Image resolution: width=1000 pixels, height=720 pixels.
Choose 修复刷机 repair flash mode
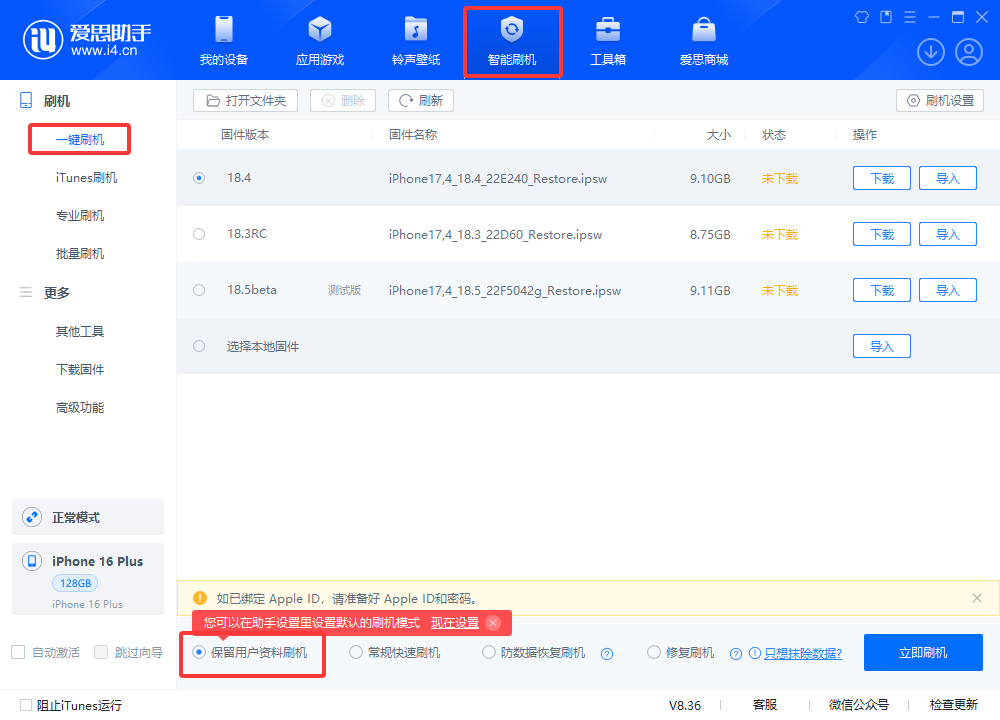[656, 651]
